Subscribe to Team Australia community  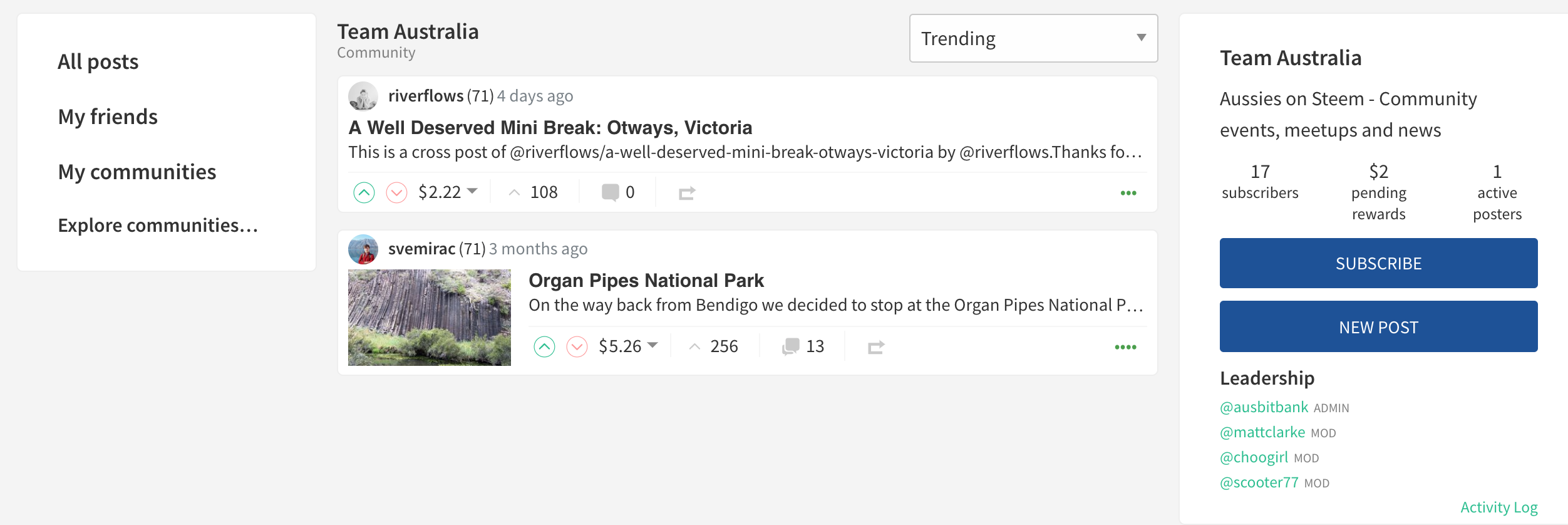coord(1378,263)
